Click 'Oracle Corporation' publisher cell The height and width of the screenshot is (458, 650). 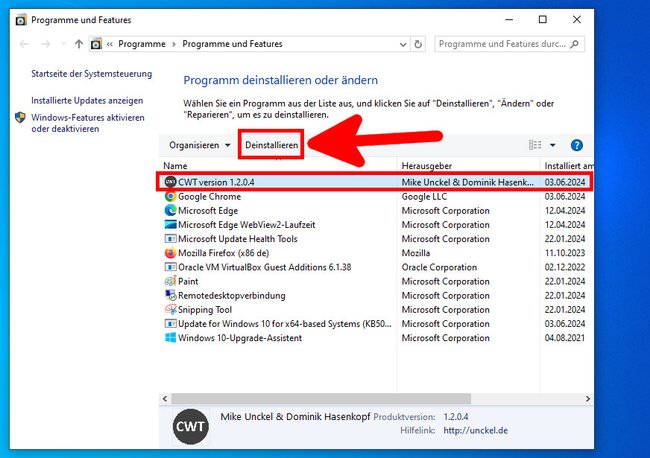[x=439, y=267]
